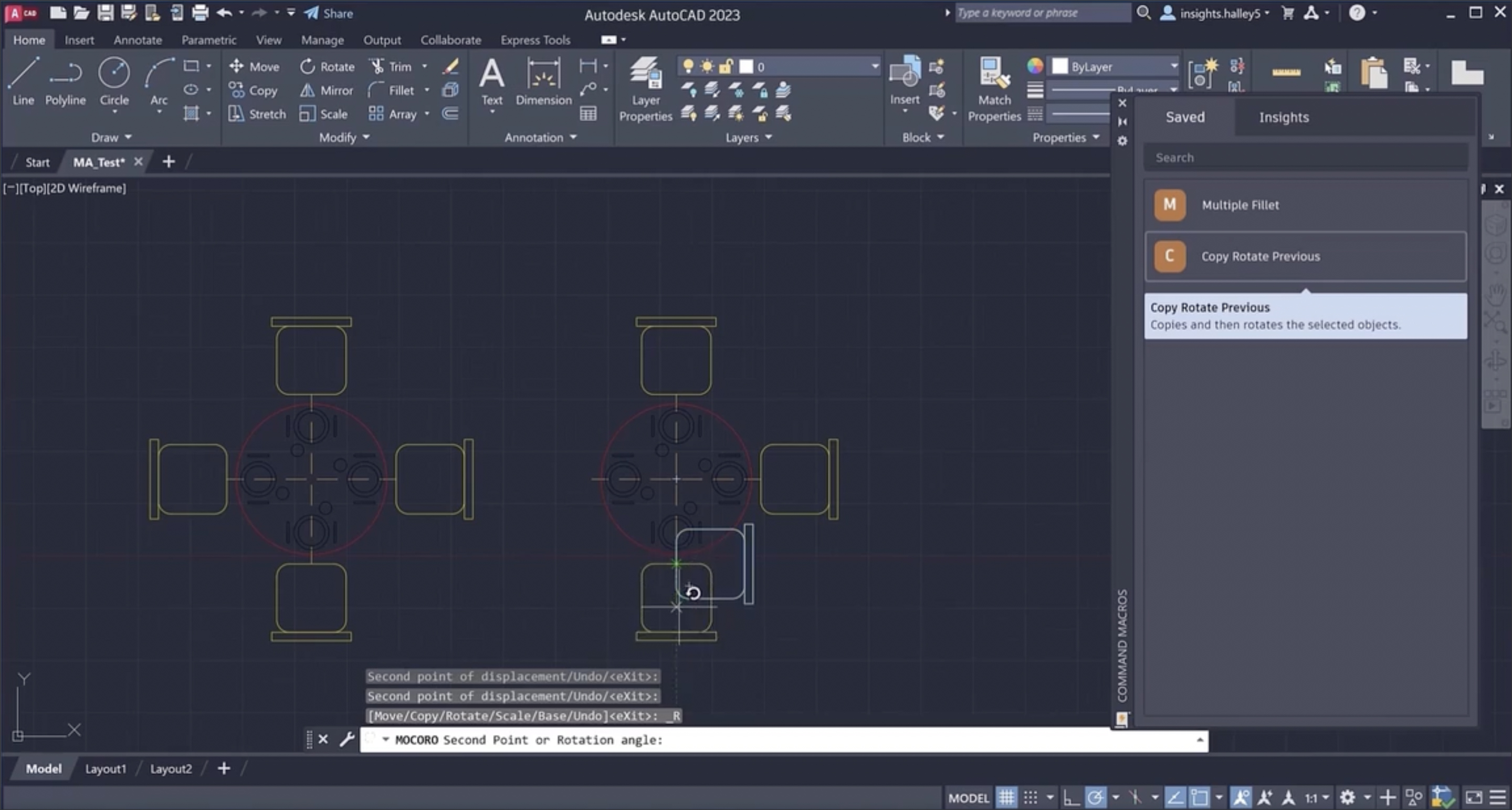Click the customize wrench icon on command line
1512x810 pixels.
click(x=347, y=739)
